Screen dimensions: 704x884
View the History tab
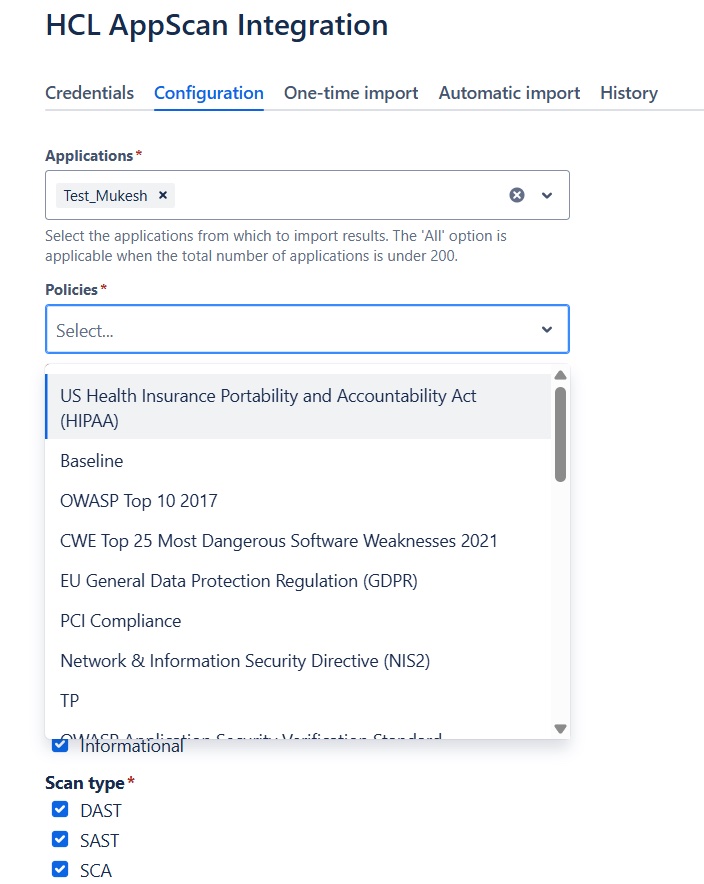tap(629, 93)
